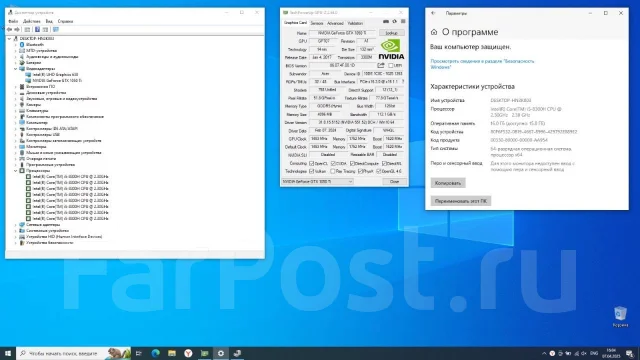
Task: Toggle the PhysX checkbox
Action: [x=360, y=171]
